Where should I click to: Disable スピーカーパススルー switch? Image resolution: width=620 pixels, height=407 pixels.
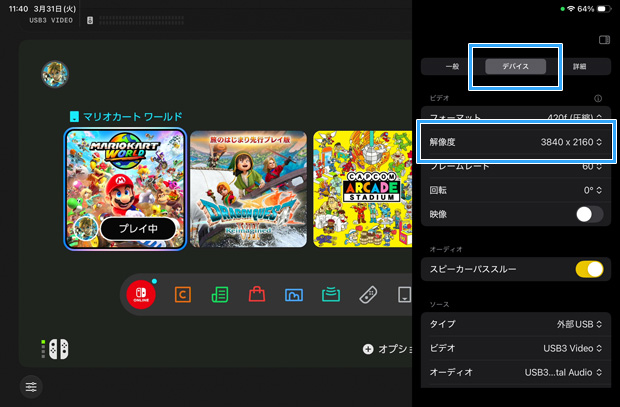coord(589,269)
